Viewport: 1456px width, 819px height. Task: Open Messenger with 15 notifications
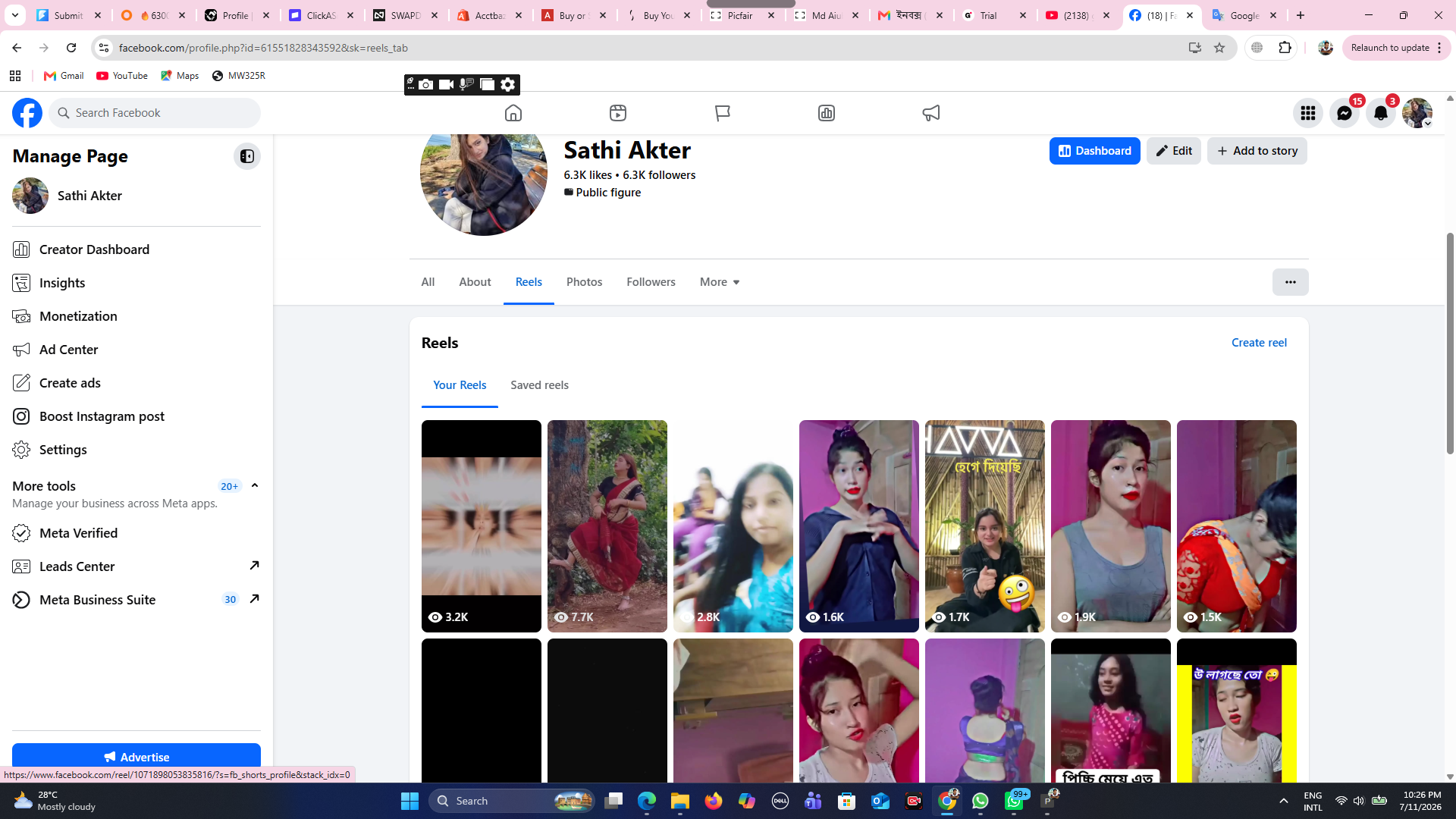pos(1345,113)
